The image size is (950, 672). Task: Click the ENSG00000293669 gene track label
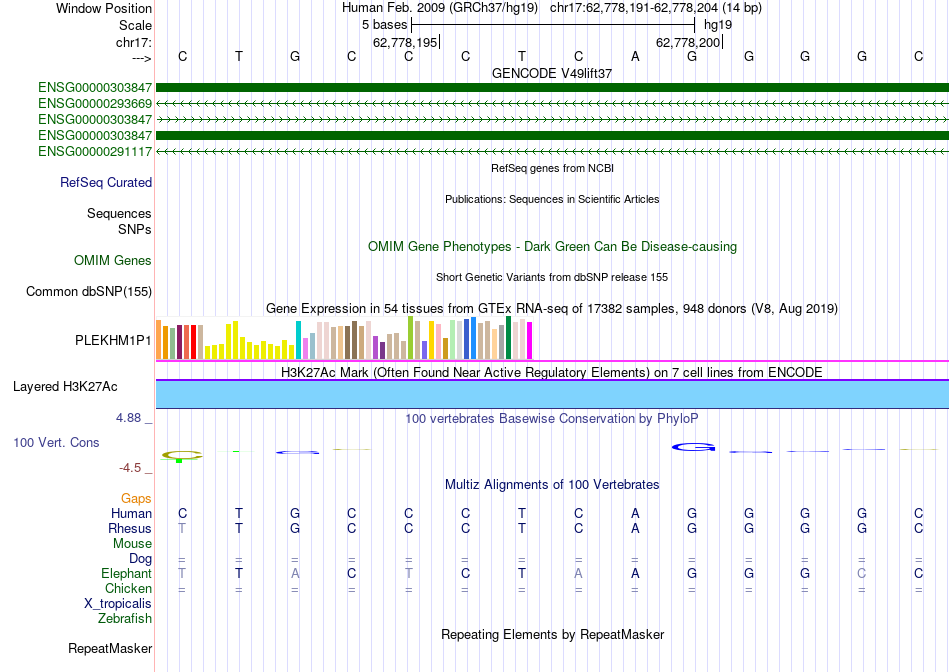pos(95,104)
